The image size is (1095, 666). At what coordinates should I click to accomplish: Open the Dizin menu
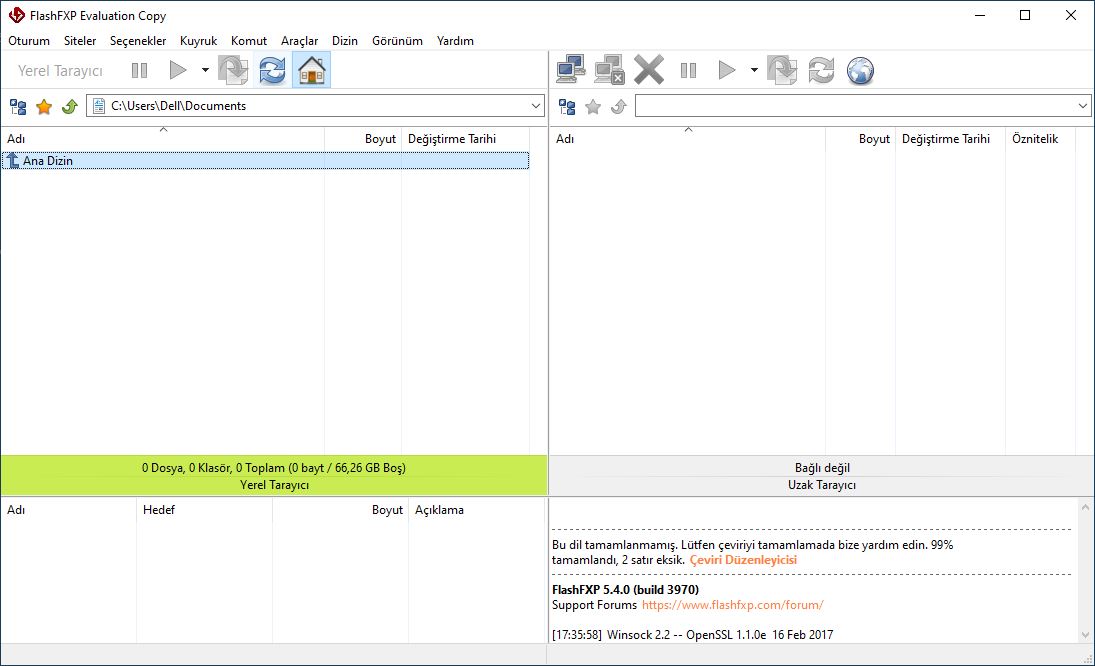(x=345, y=40)
